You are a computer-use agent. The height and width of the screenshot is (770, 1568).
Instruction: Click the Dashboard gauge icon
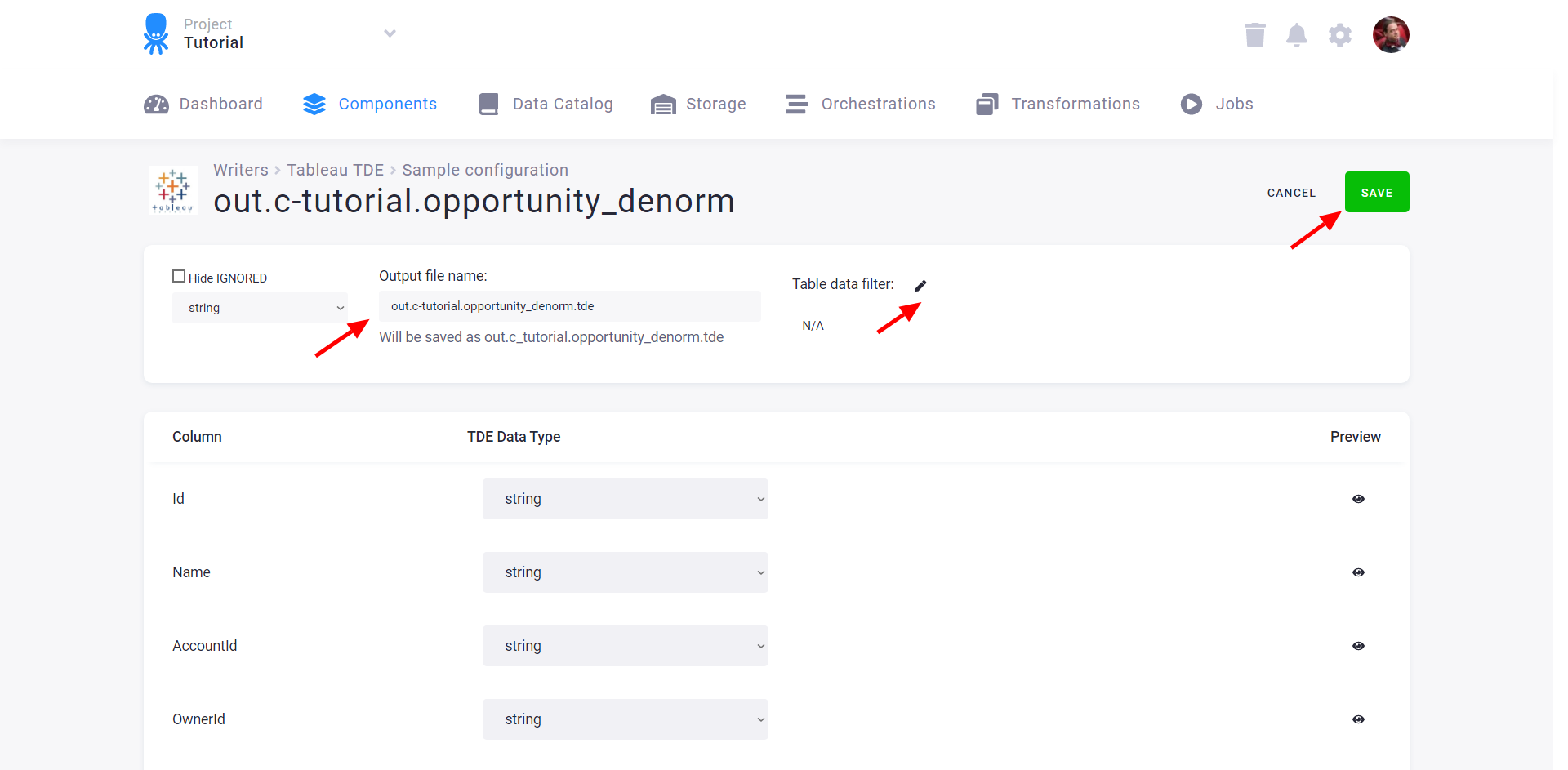(156, 105)
